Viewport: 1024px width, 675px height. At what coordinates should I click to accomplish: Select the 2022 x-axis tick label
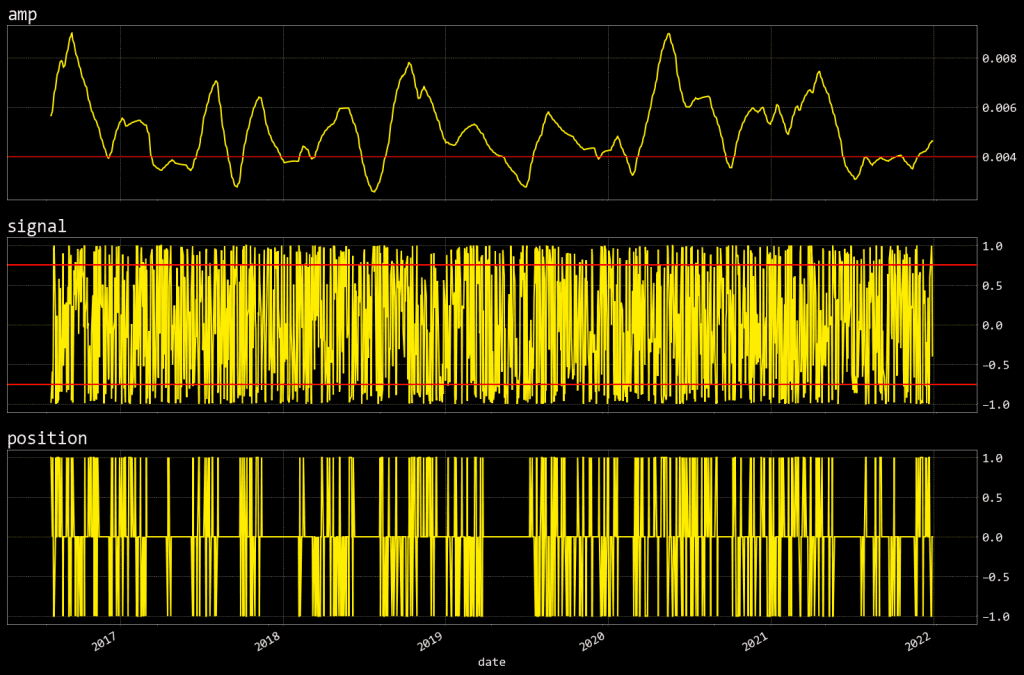(x=919, y=641)
